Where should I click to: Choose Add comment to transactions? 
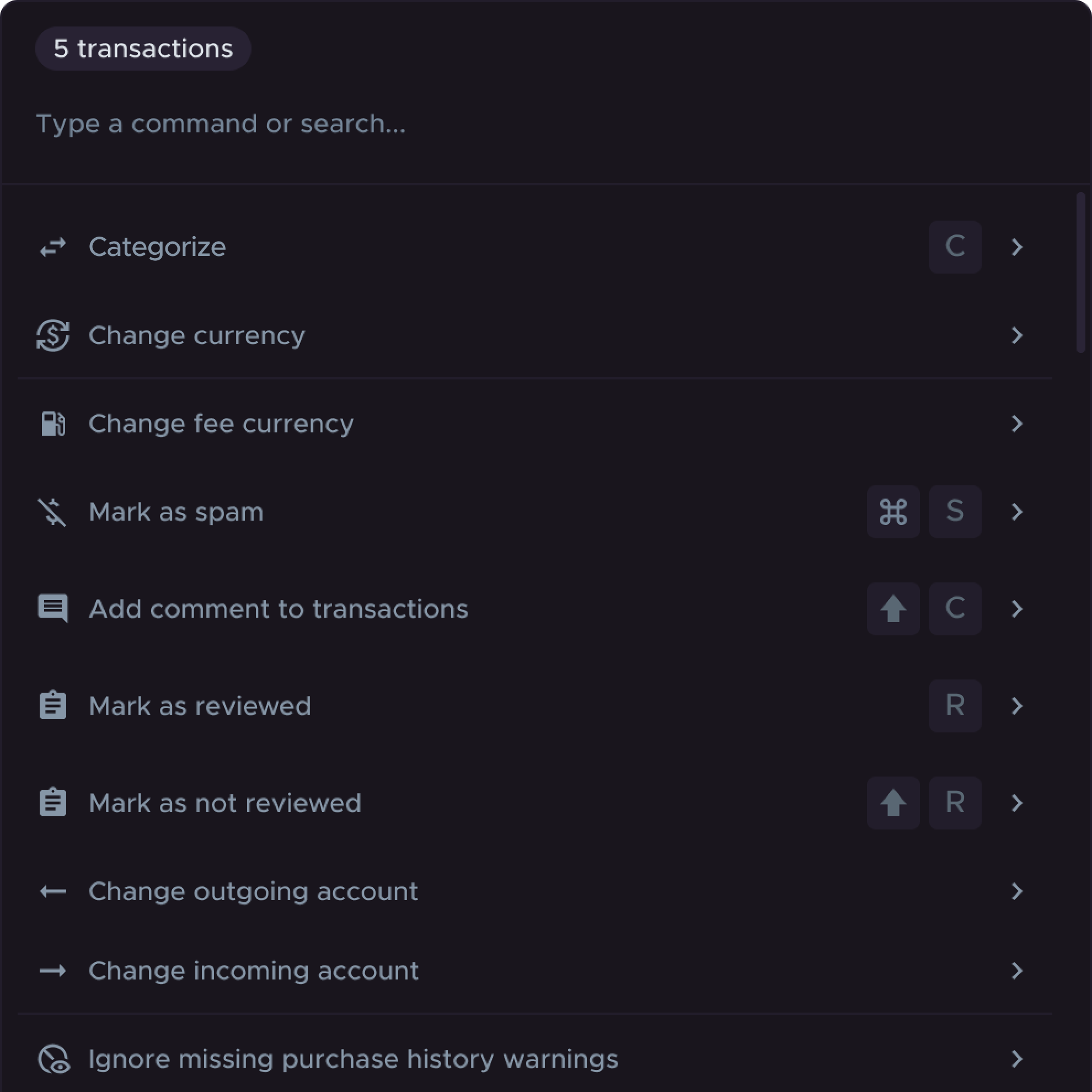click(278, 609)
